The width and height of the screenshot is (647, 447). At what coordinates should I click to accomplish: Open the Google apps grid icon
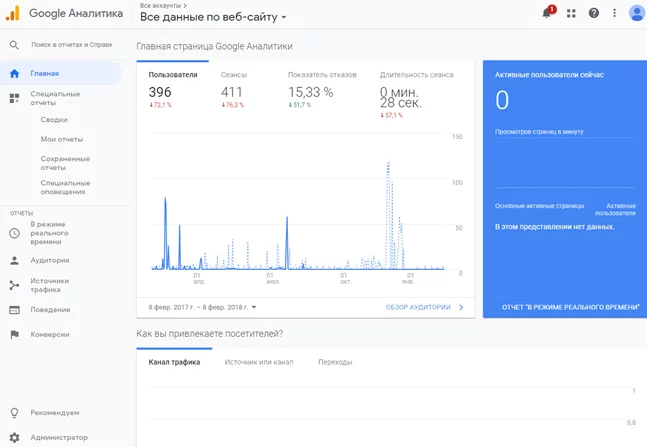click(x=571, y=14)
